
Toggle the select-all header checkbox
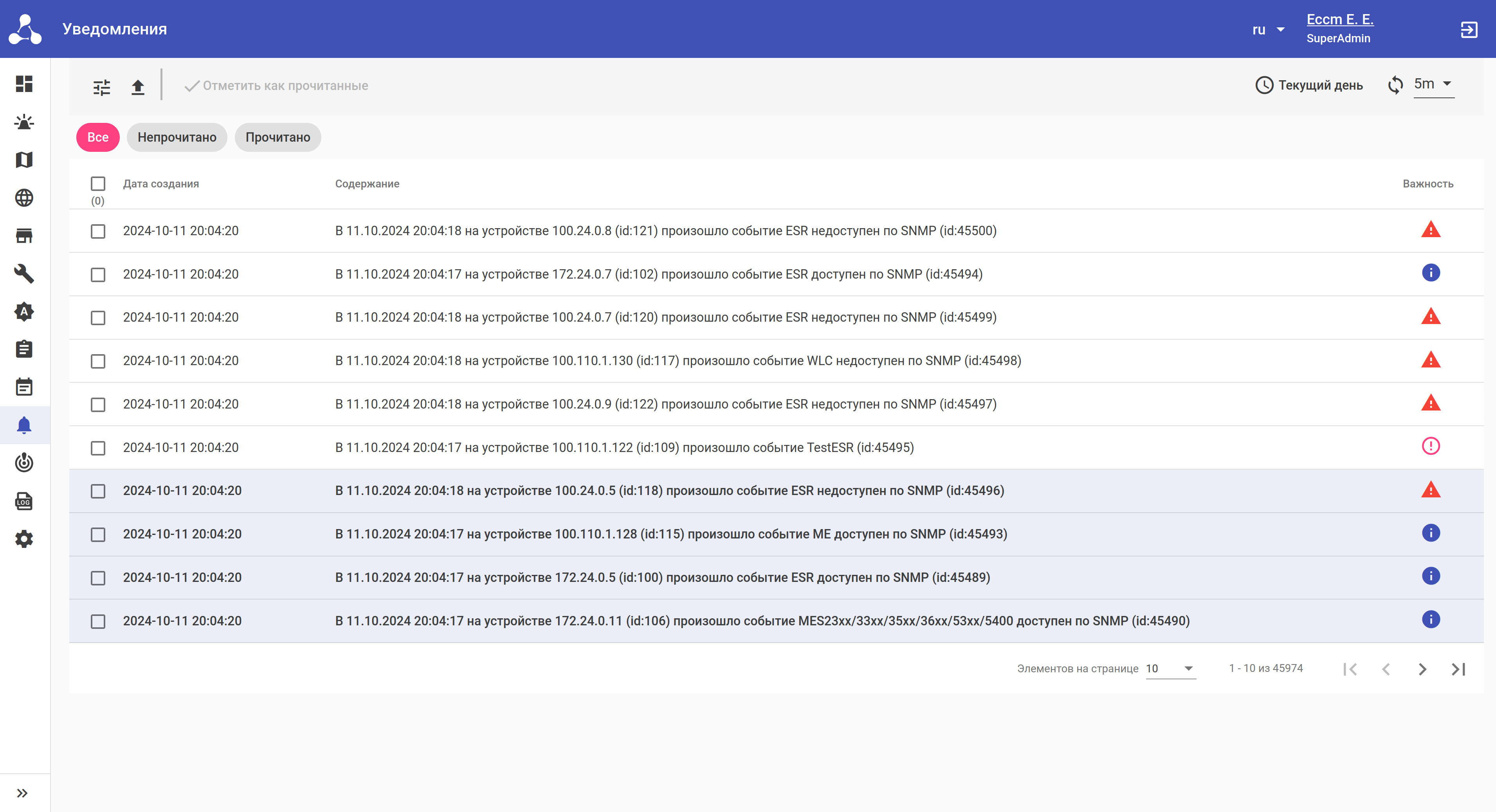97,184
